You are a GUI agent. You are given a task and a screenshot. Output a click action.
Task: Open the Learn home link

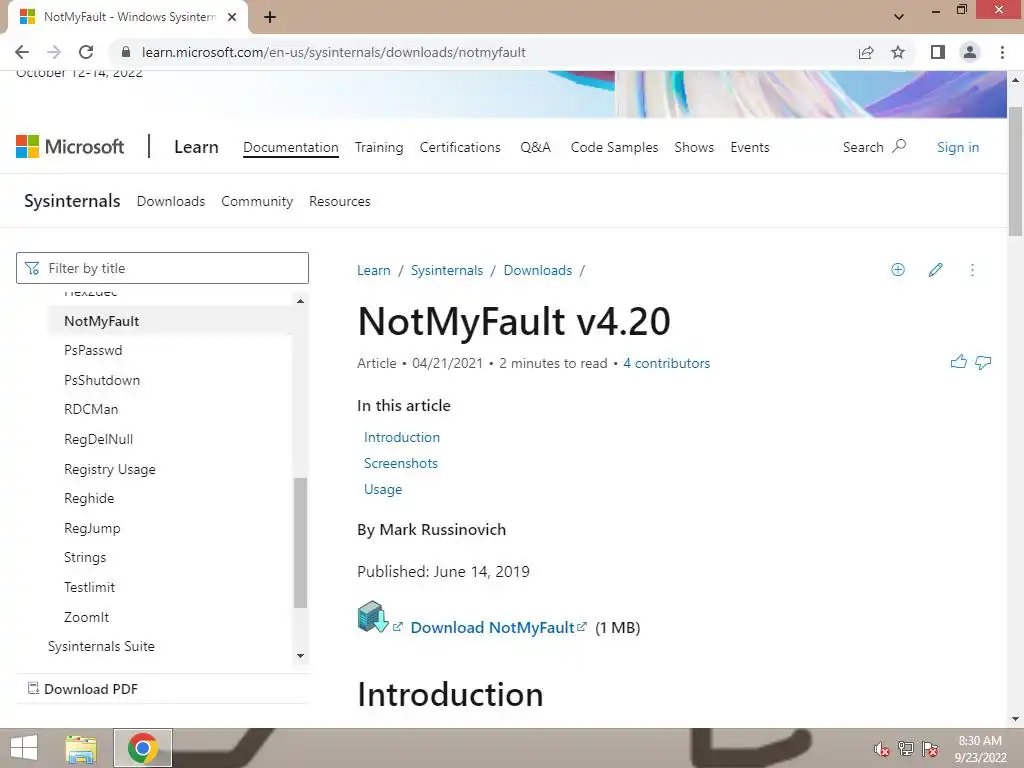pyautogui.click(x=196, y=147)
